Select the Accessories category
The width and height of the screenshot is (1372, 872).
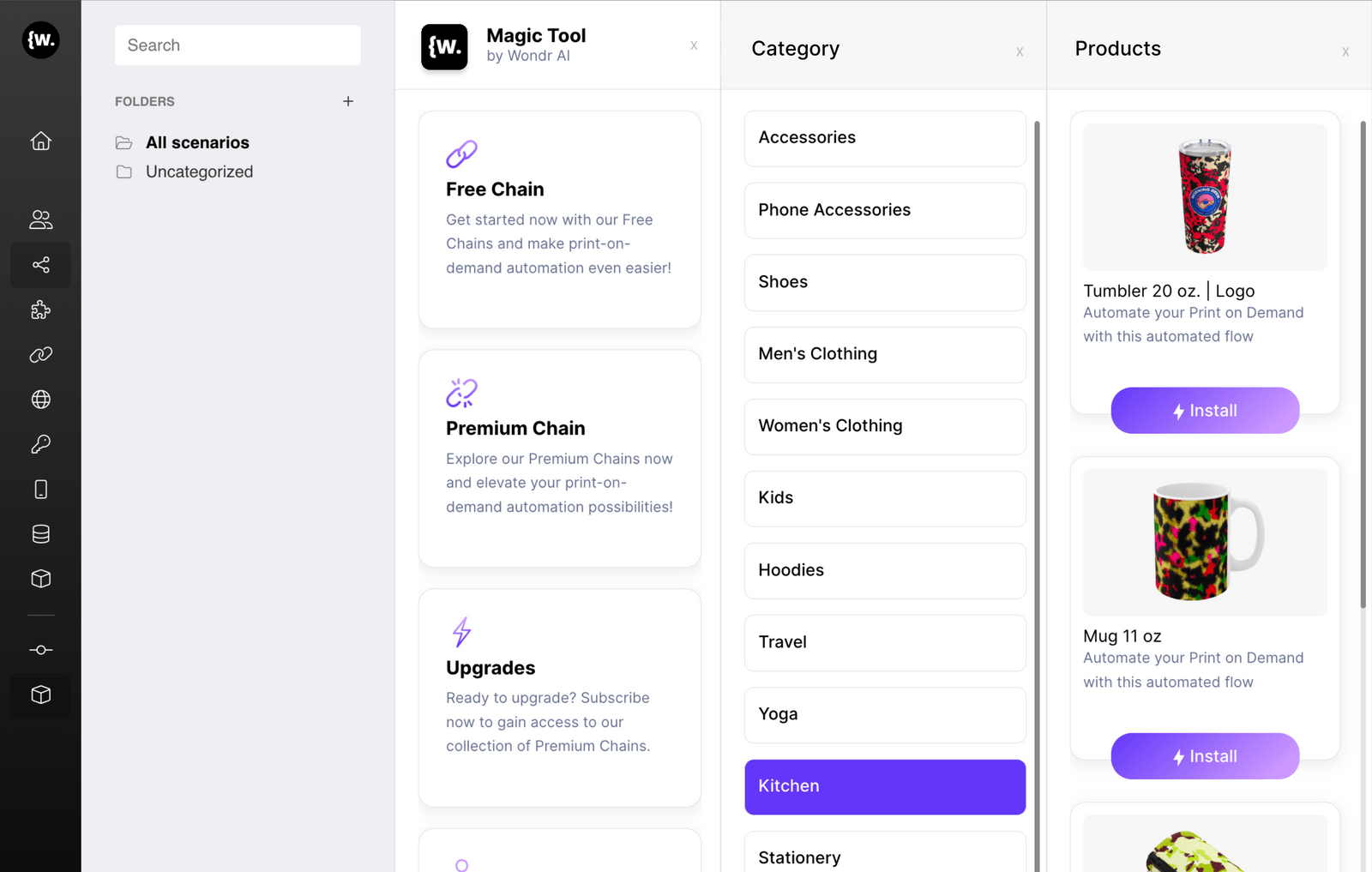point(884,138)
